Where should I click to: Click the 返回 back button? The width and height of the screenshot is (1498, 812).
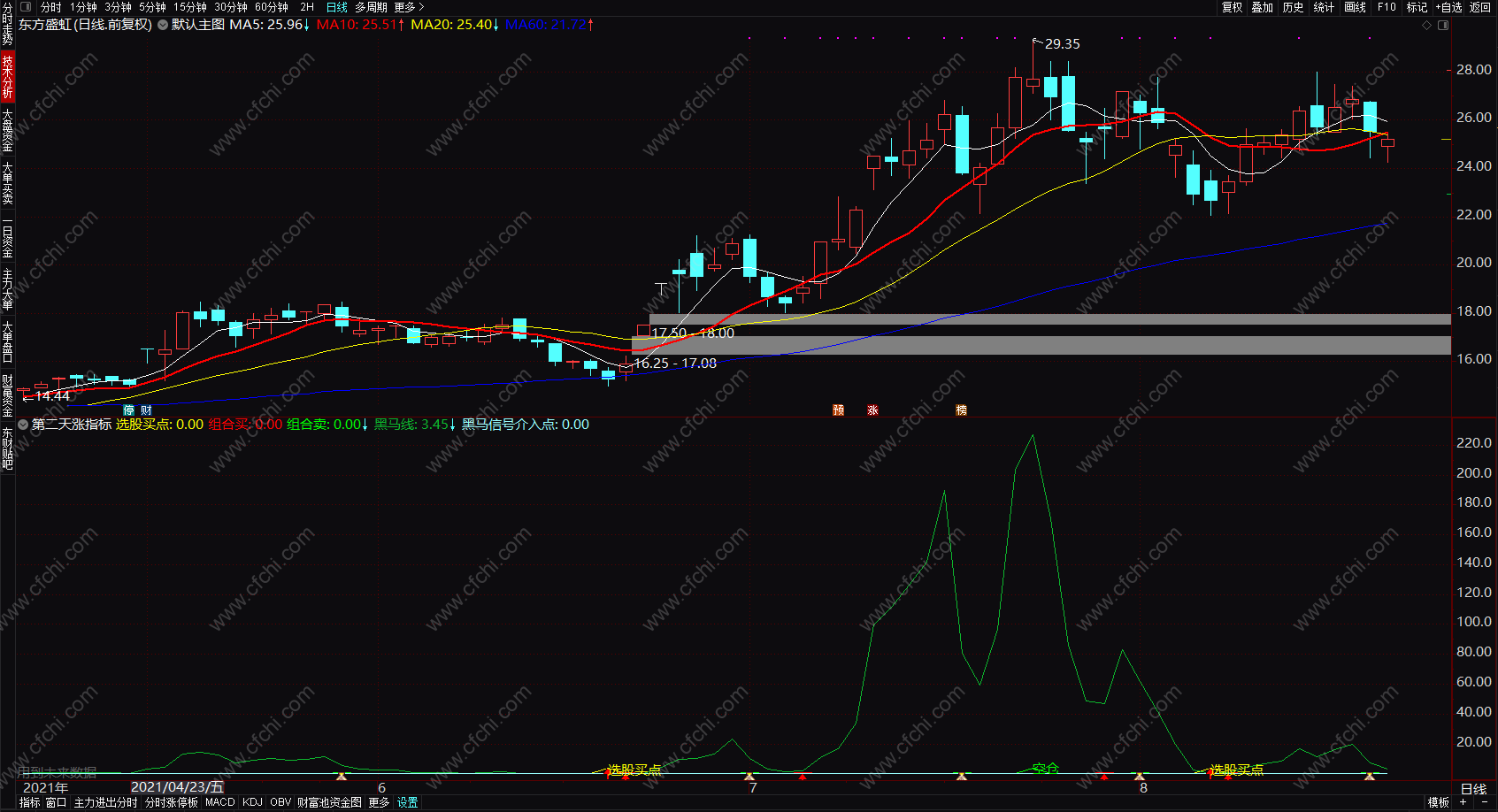coord(1480,7)
